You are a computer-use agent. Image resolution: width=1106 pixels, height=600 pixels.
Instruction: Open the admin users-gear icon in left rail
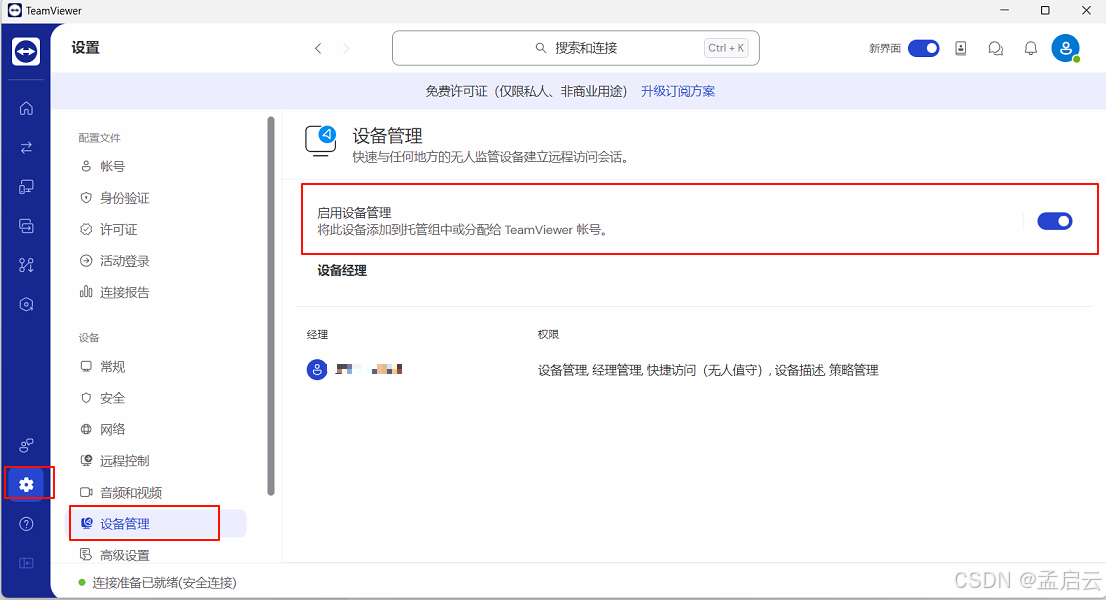(x=26, y=445)
